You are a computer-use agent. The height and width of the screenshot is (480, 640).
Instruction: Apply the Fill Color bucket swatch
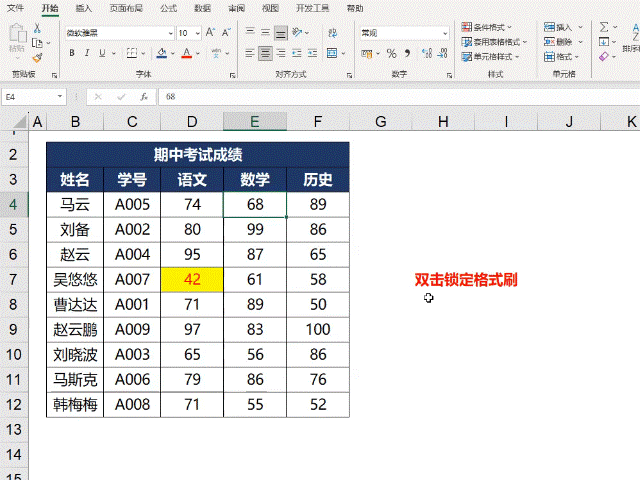(x=162, y=53)
